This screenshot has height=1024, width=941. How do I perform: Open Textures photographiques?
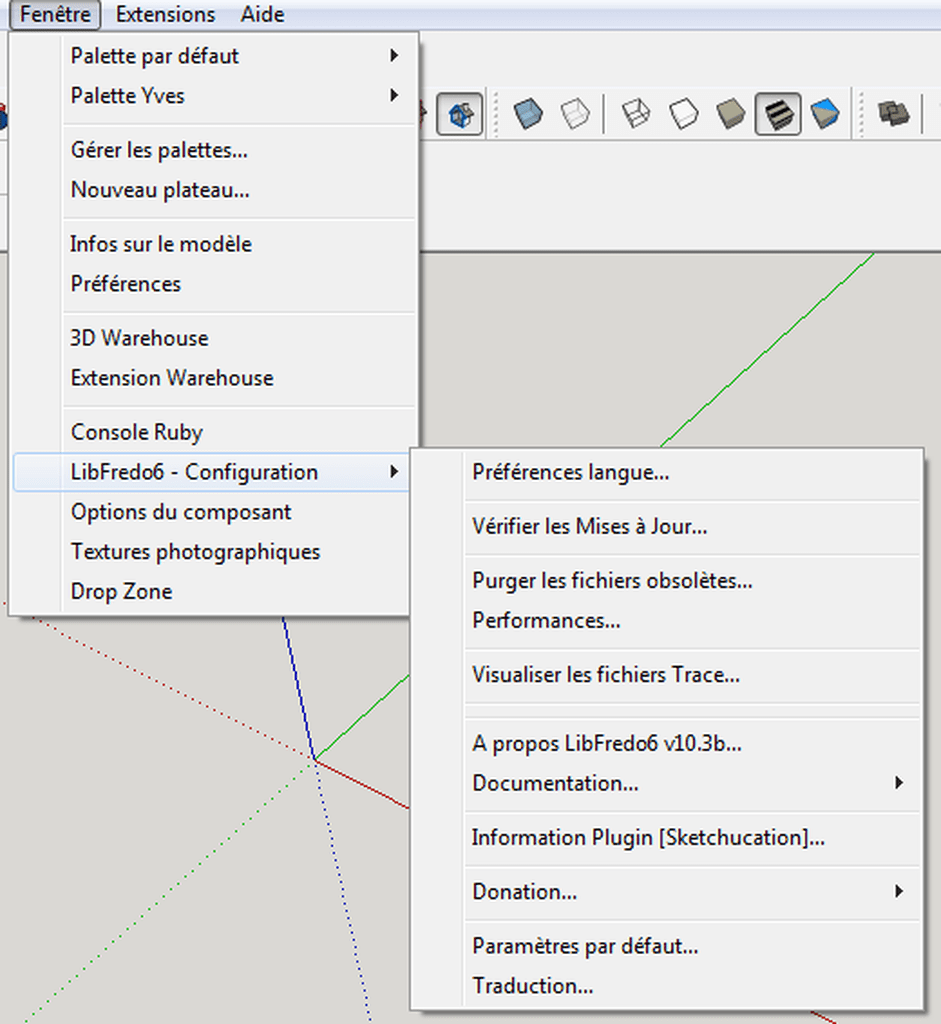(212, 552)
